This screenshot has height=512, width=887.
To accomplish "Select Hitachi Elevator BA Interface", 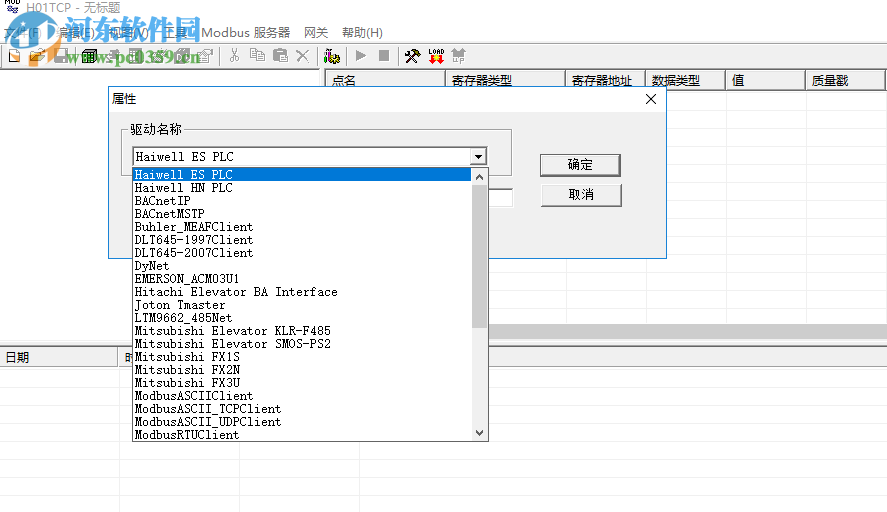I will 302,292.
